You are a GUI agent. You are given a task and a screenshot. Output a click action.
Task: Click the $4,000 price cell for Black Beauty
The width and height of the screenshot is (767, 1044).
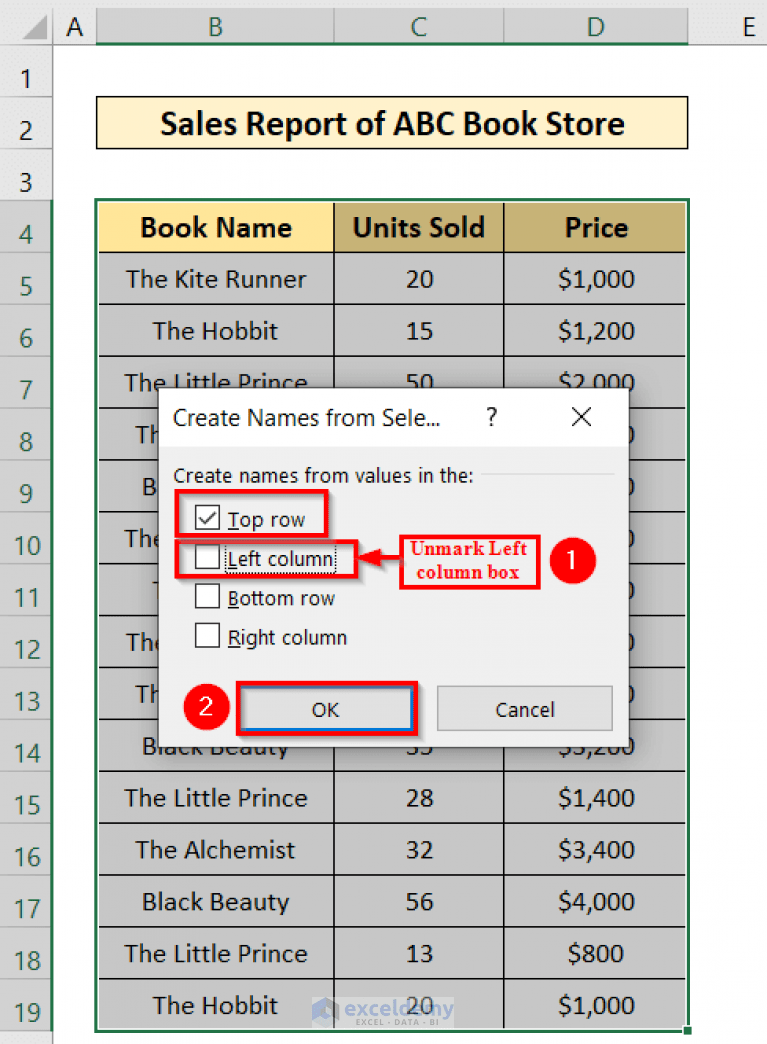point(595,902)
